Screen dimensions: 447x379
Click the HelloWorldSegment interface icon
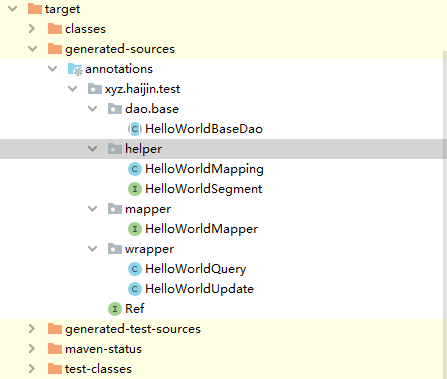[135, 189]
